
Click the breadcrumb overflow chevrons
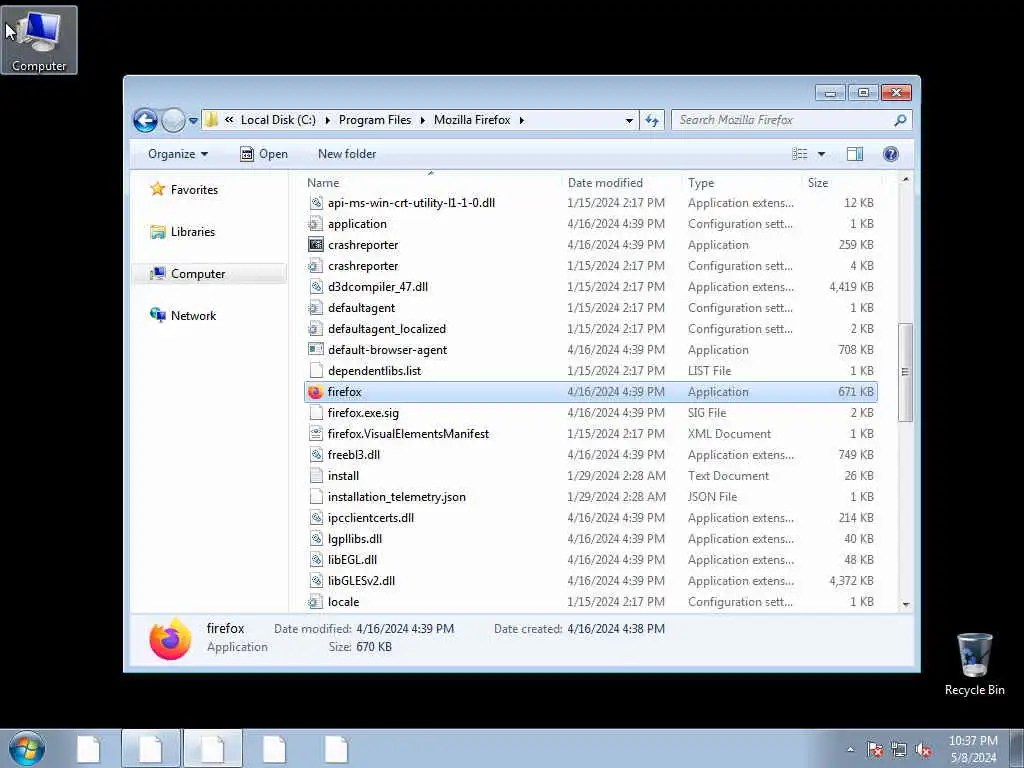tap(229, 120)
